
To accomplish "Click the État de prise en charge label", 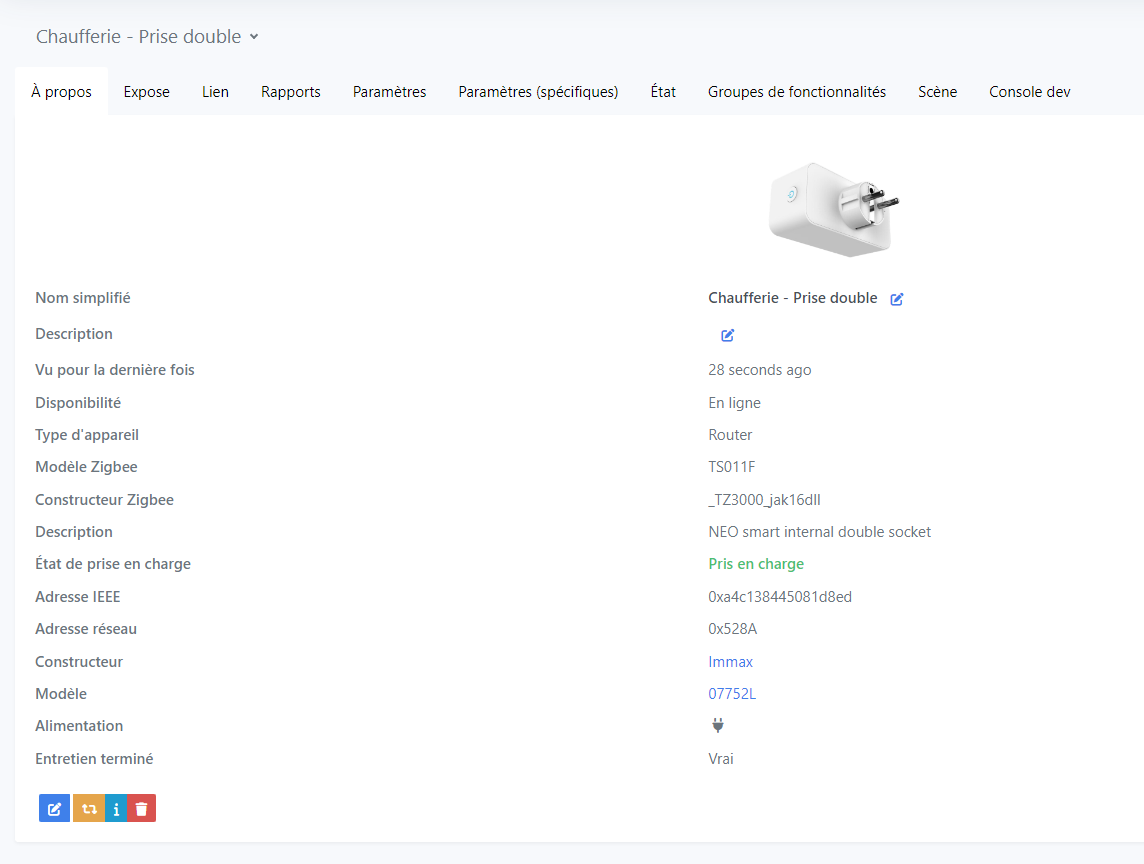I will pyautogui.click(x=113, y=564).
